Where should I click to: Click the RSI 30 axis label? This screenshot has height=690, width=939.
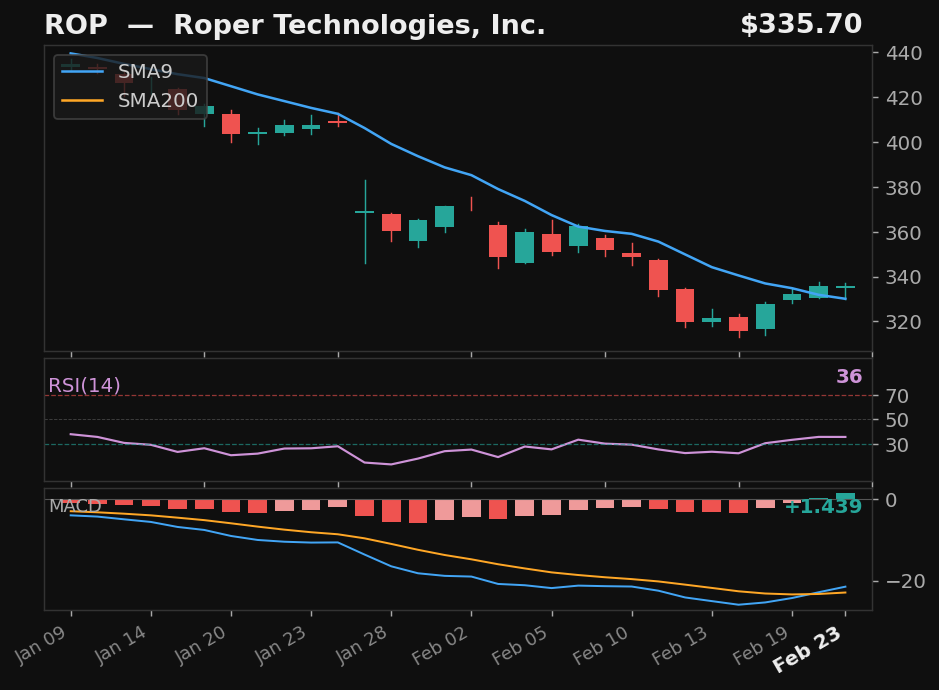(898, 445)
